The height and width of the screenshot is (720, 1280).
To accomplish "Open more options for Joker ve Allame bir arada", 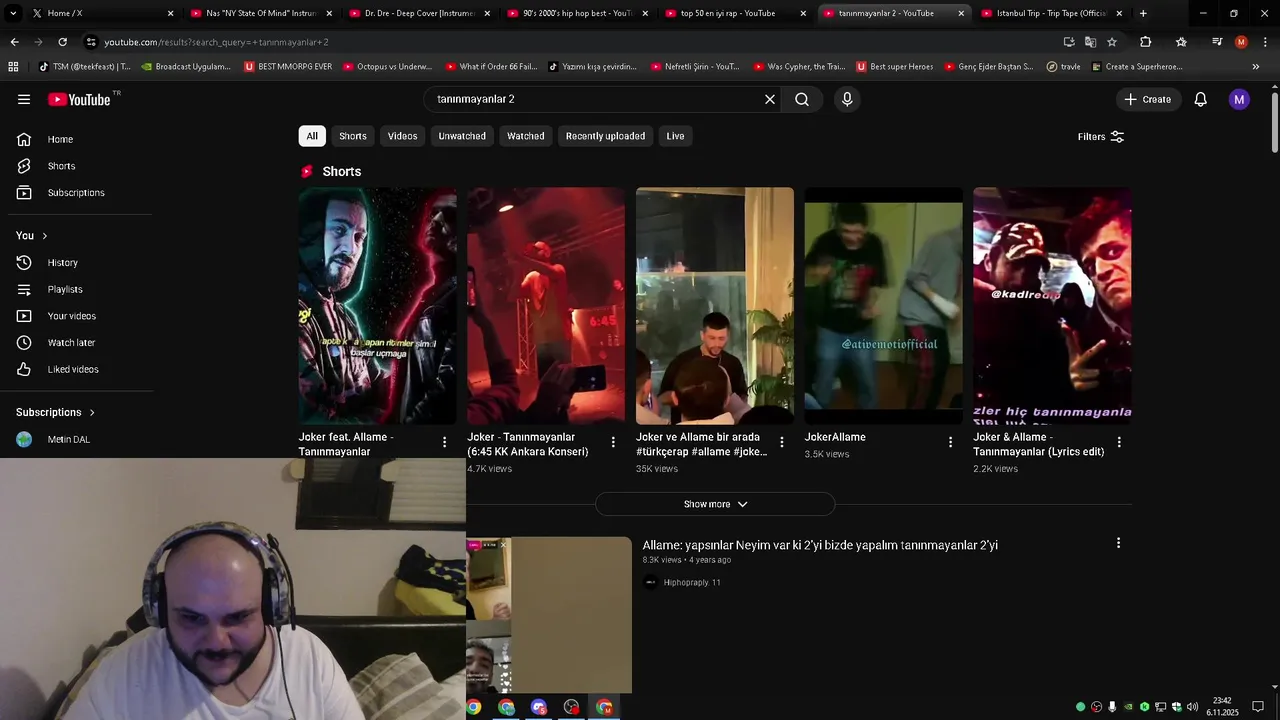I will 782,442.
